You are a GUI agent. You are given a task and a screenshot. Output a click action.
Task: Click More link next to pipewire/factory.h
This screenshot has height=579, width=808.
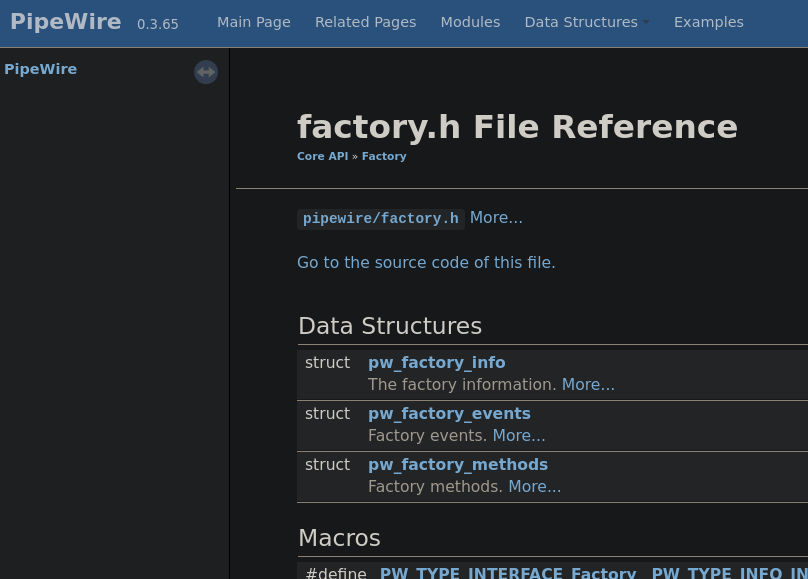tap(496, 218)
